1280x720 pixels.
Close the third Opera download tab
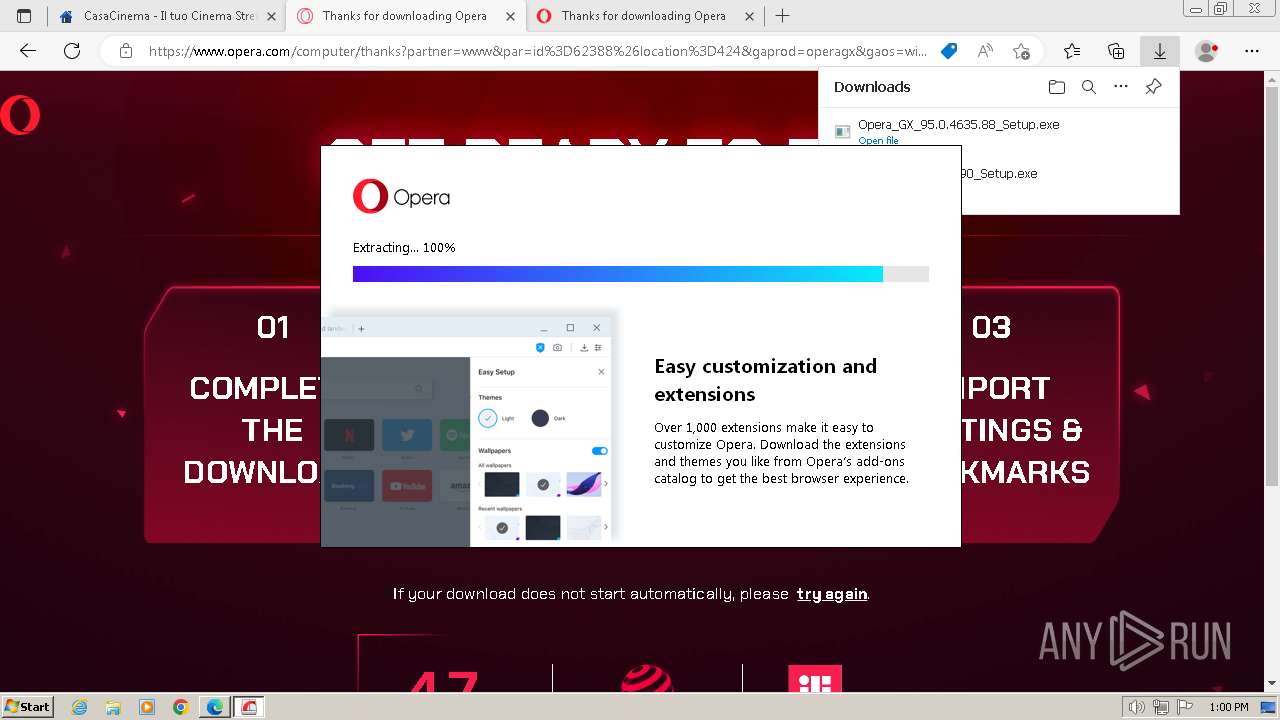(x=750, y=16)
